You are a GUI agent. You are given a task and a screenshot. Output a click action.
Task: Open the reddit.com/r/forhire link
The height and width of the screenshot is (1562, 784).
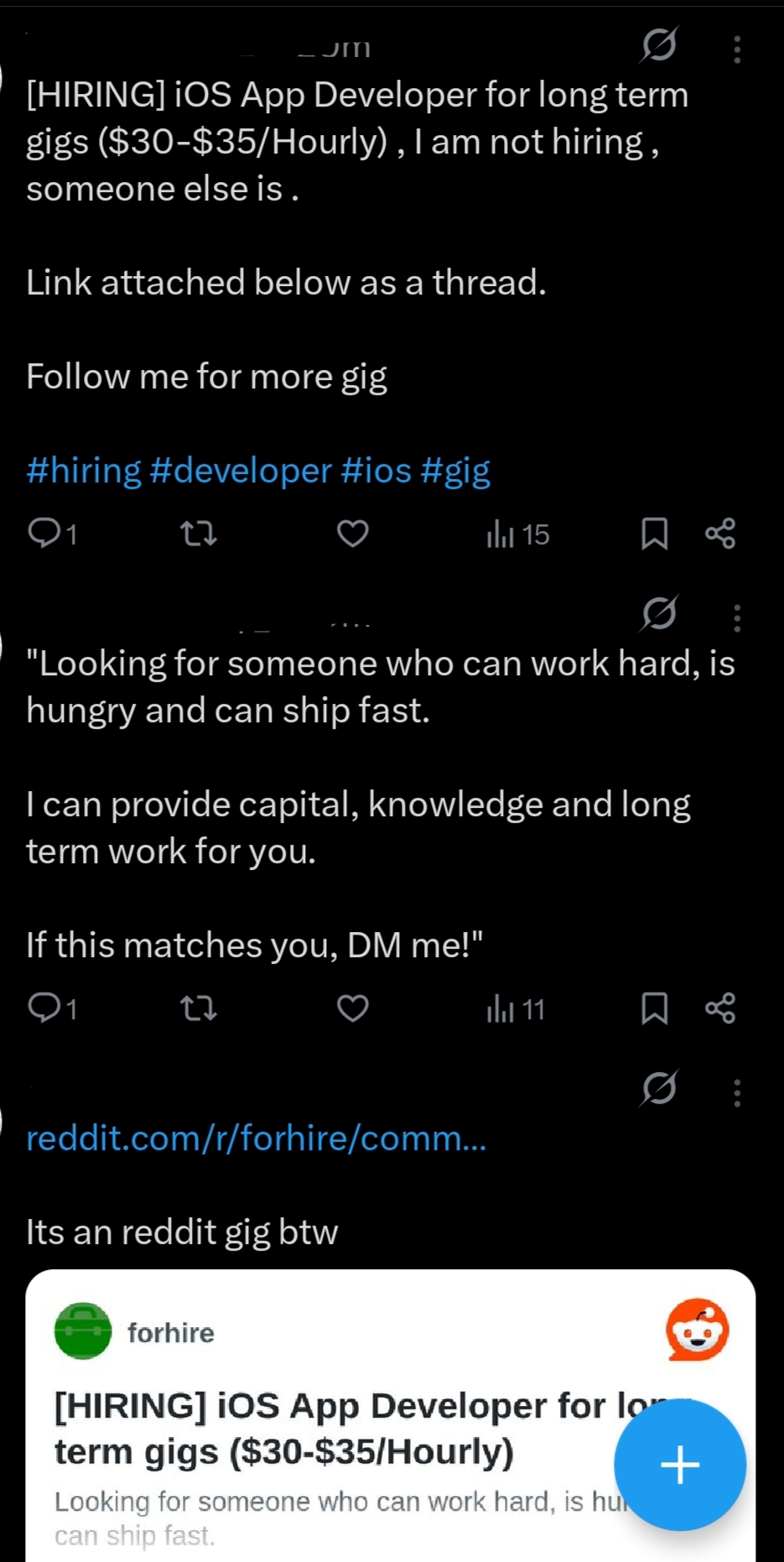coord(256,1138)
